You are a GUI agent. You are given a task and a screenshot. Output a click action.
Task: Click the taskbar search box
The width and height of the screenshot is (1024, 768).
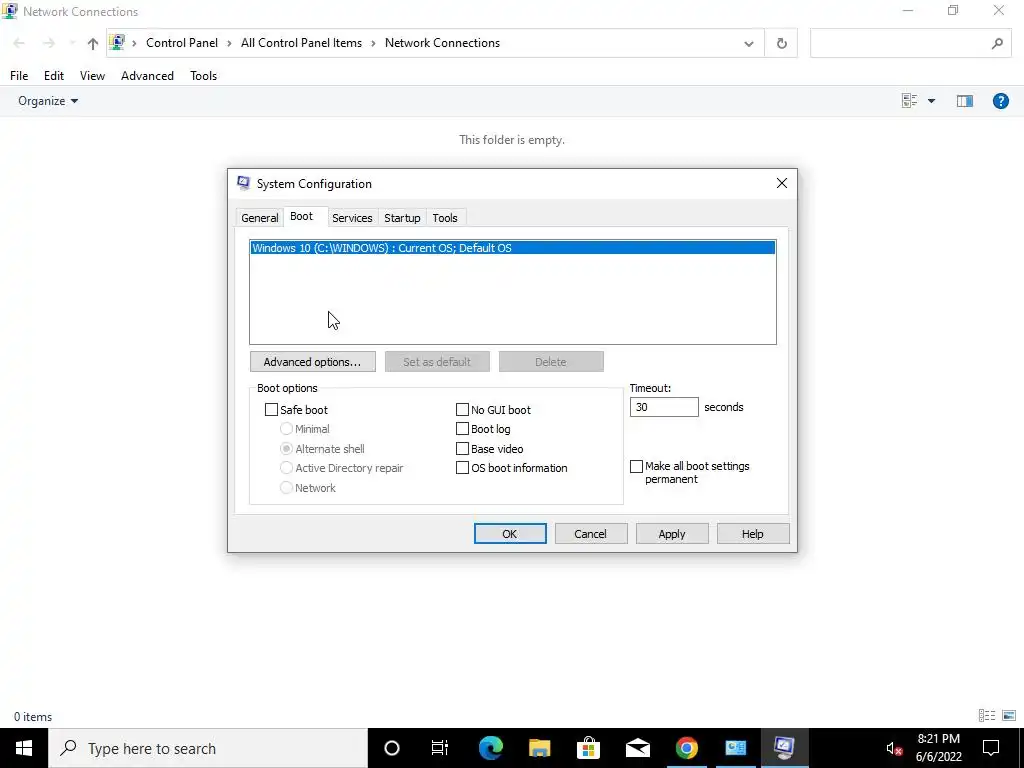click(x=208, y=748)
